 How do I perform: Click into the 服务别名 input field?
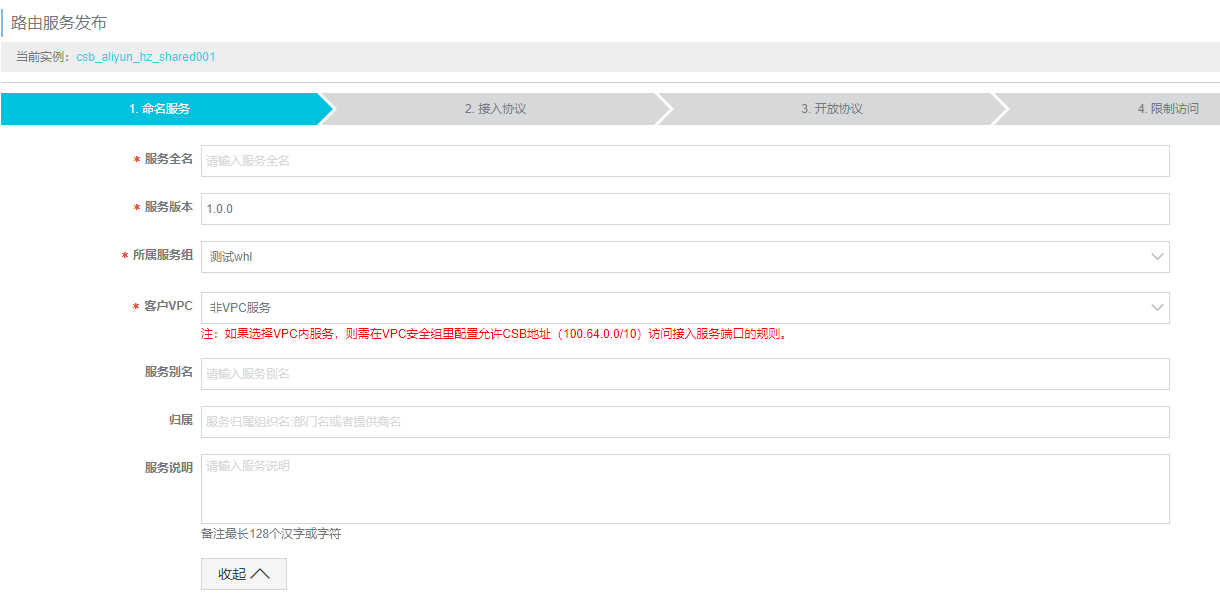pyautogui.click(x=684, y=374)
